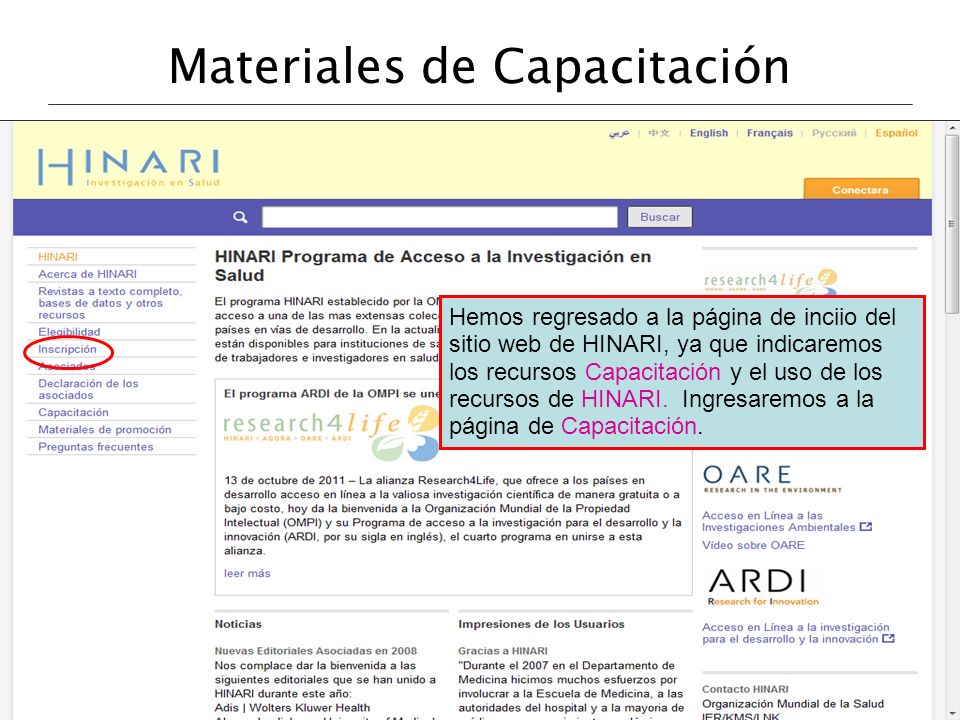Click the Gracias a HINARI heading
The height and width of the screenshot is (720, 960).
point(503,651)
